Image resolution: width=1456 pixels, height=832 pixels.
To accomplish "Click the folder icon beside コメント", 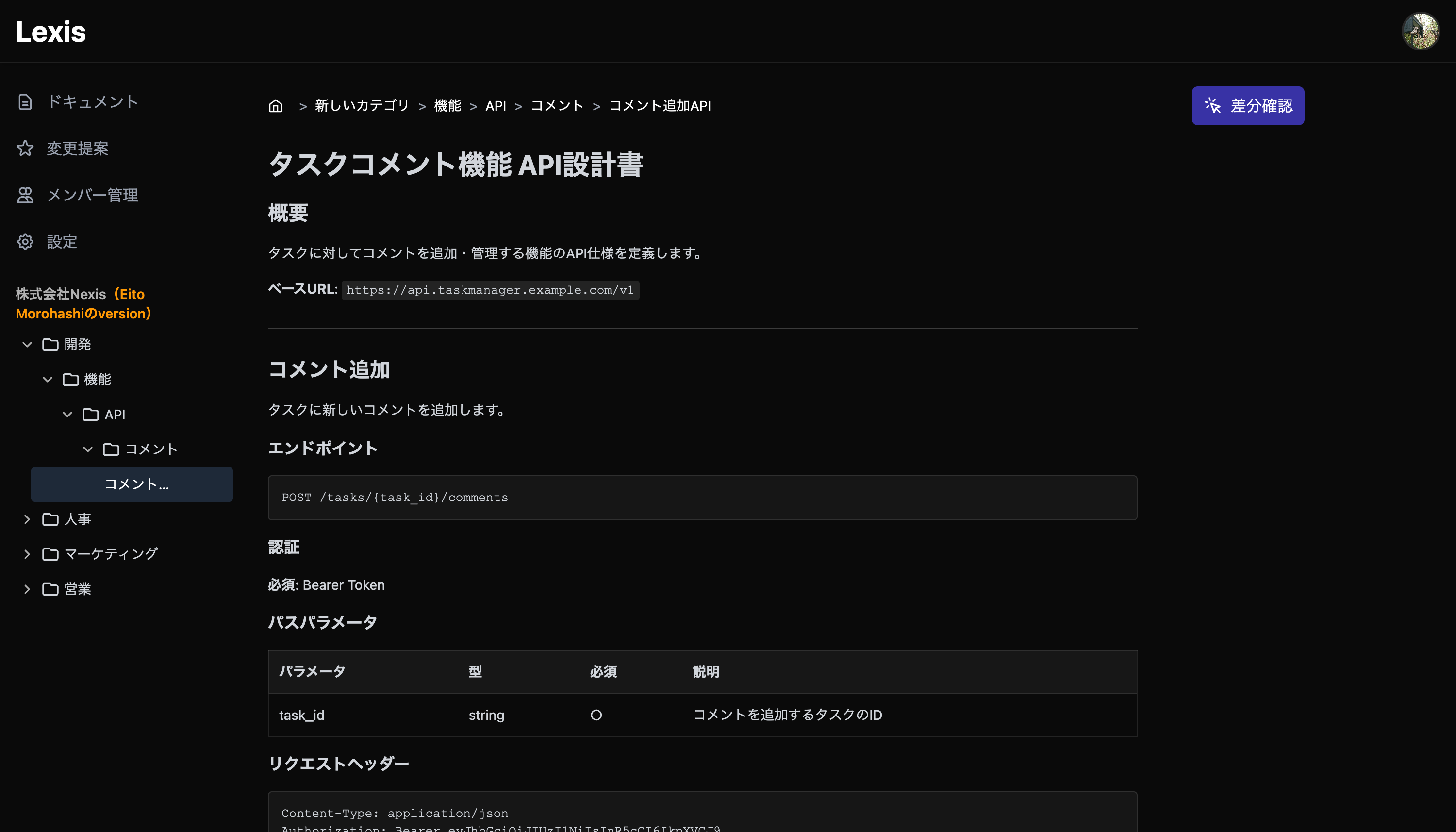I will 110,449.
